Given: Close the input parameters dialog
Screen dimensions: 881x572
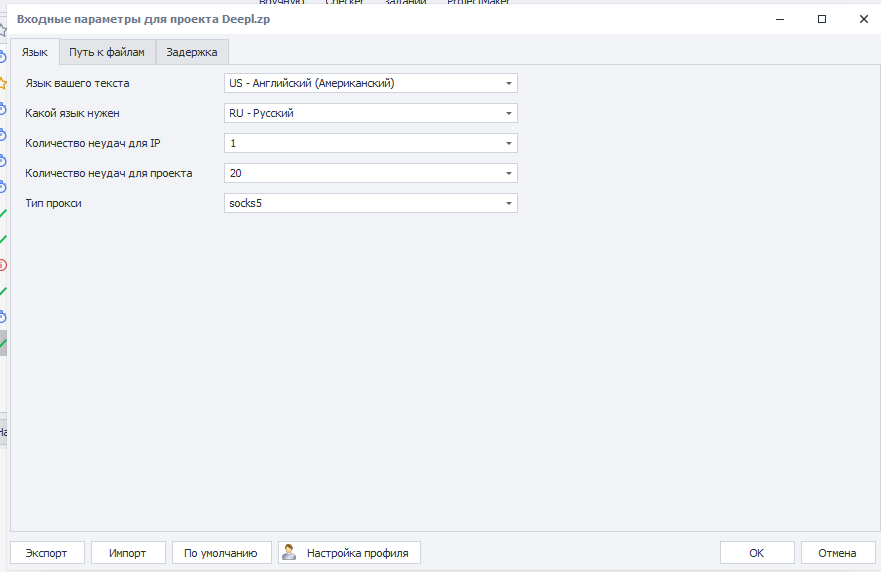Looking at the screenshot, I should click(864, 19).
